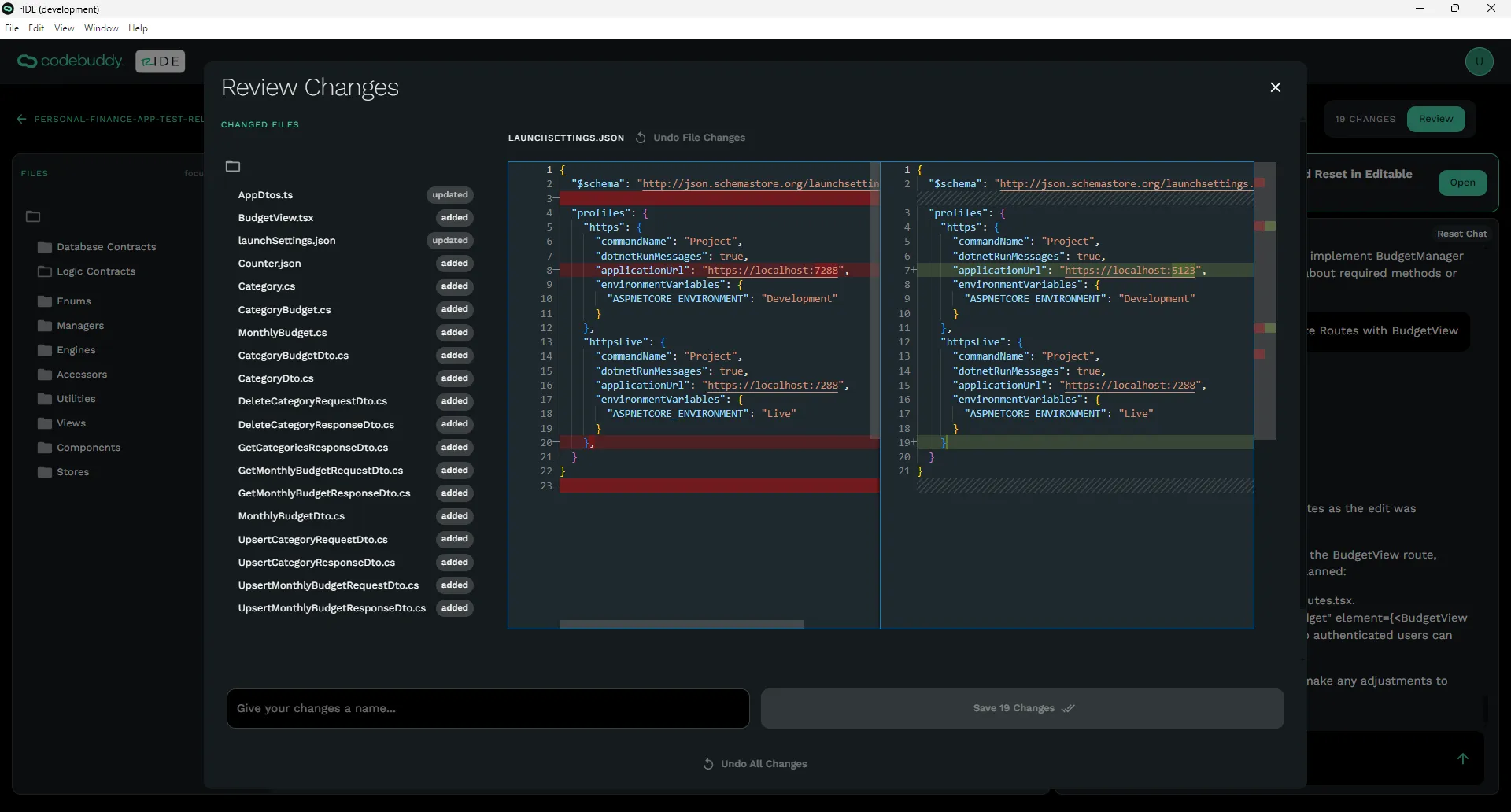Select CategoryBudget.cs changed file
This screenshot has height=812, width=1511.
tap(284, 310)
